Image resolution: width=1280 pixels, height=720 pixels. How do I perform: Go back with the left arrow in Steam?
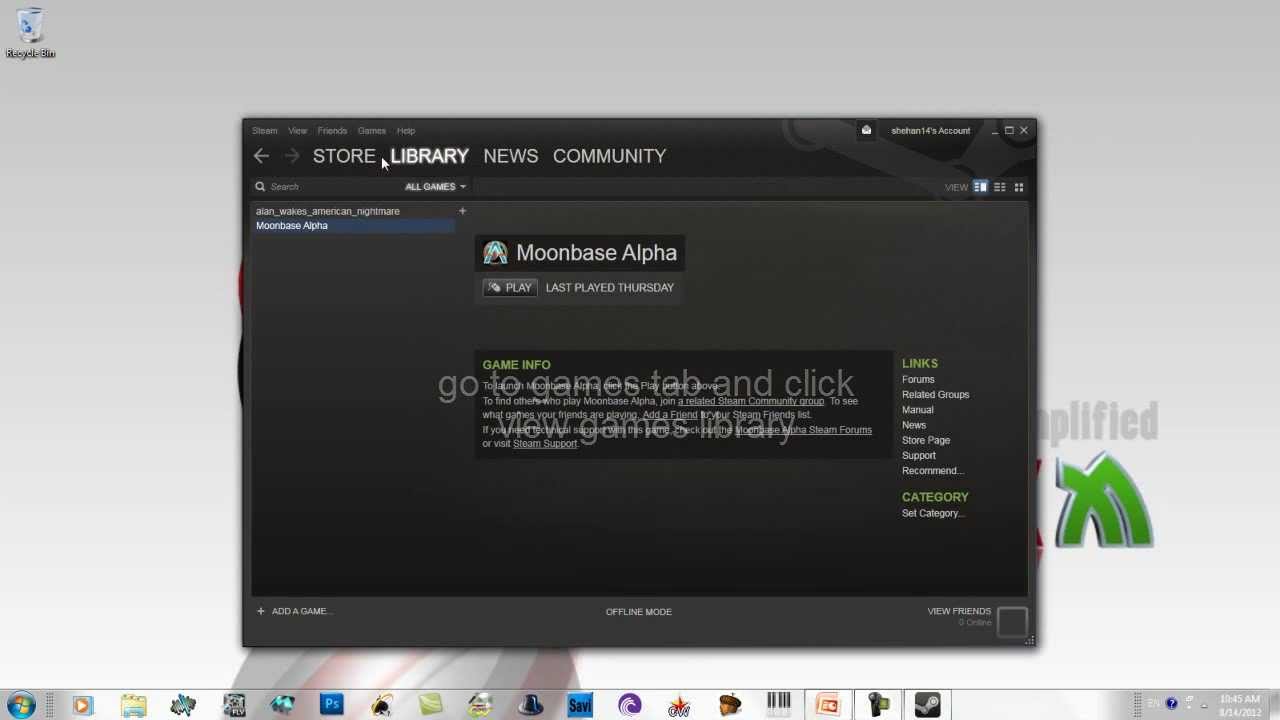click(x=261, y=156)
